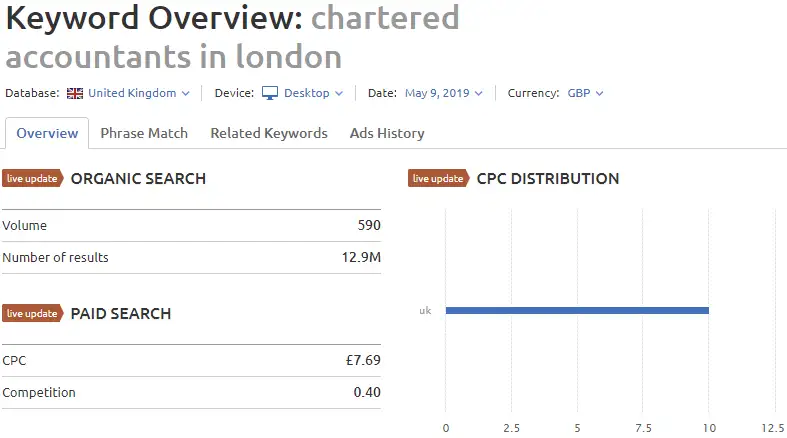This screenshot has width=787, height=438.
Task: Change the GBP currency dropdown
Action: 585,93
